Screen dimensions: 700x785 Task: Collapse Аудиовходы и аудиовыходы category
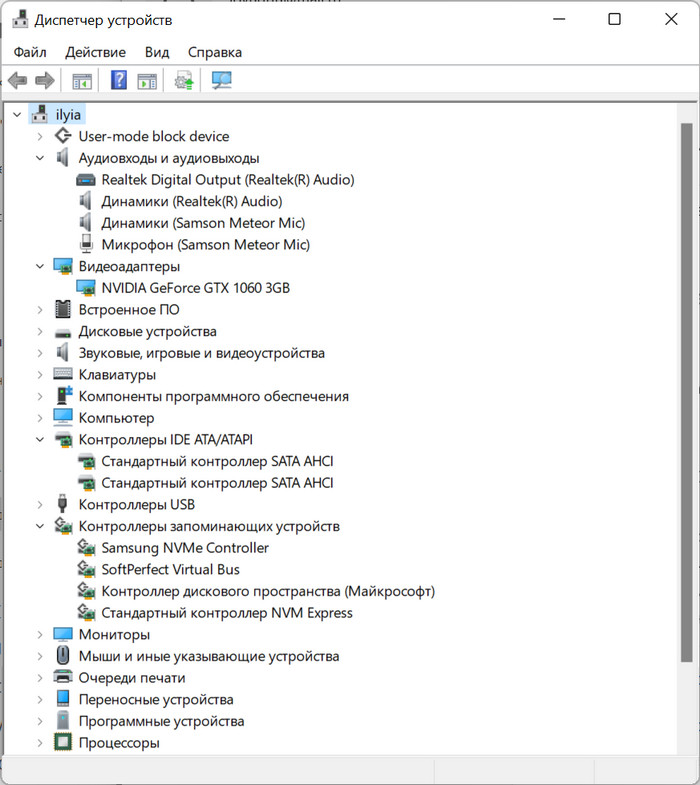click(40, 158)
